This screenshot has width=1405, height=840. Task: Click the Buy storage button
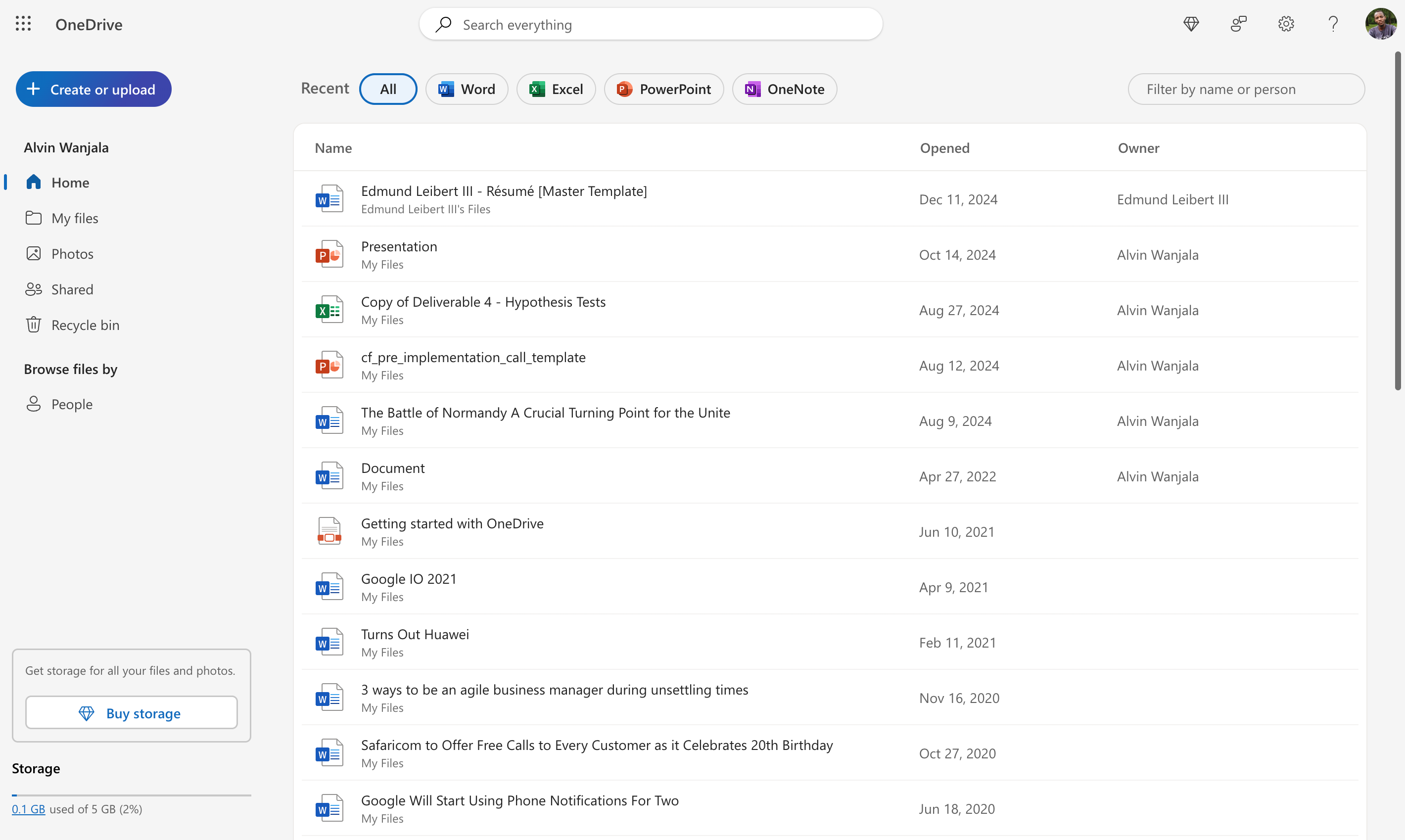tap(131, 713)
